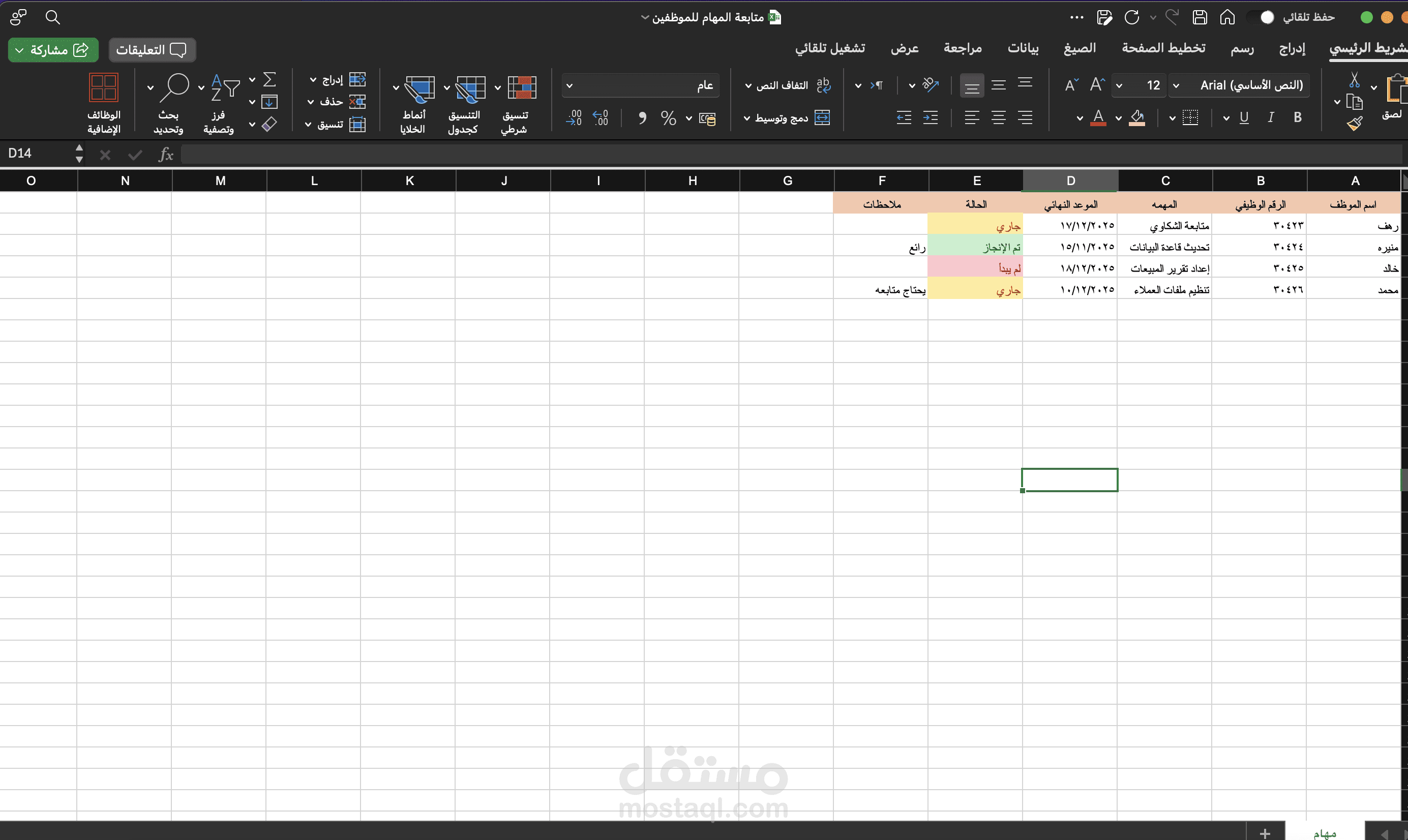
Task: Open the text orientation icon
Action: pos(931,85)
